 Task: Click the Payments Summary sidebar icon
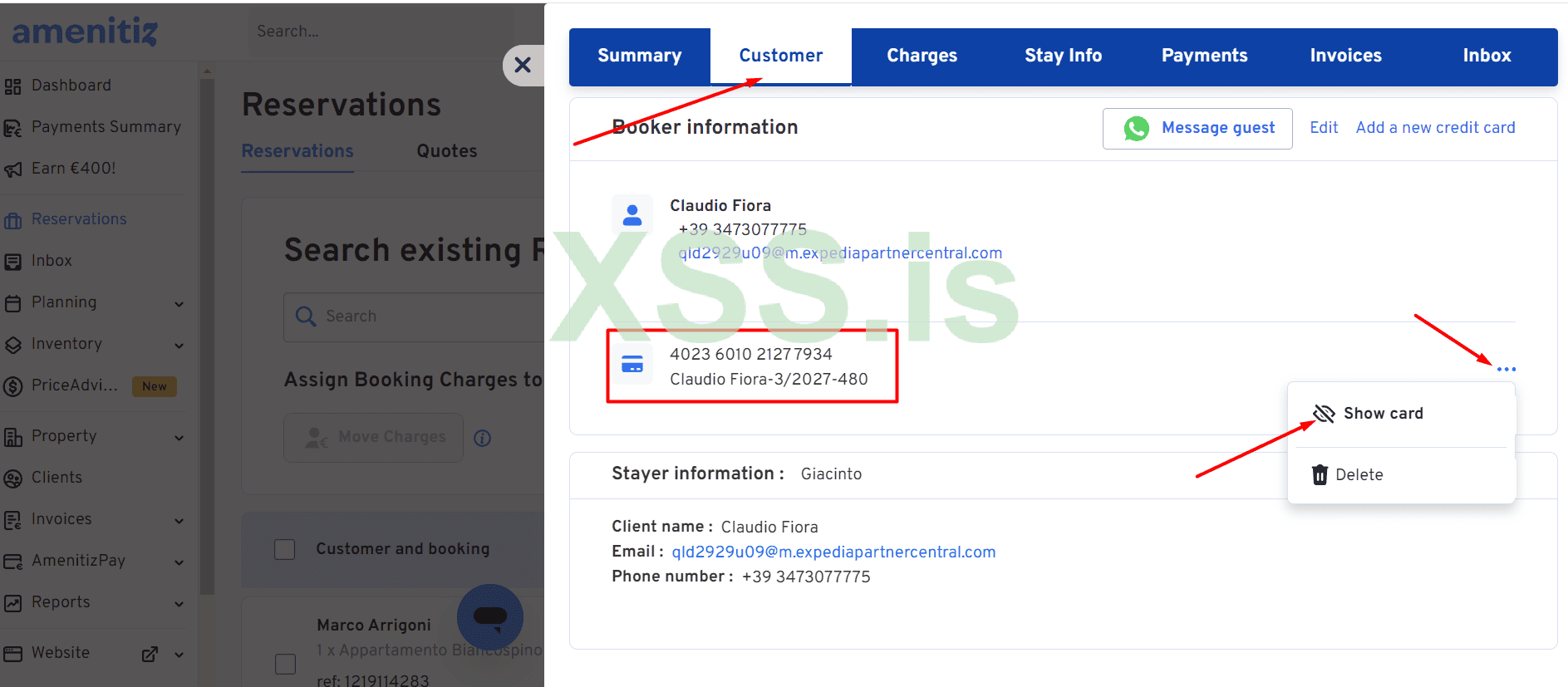12,128
